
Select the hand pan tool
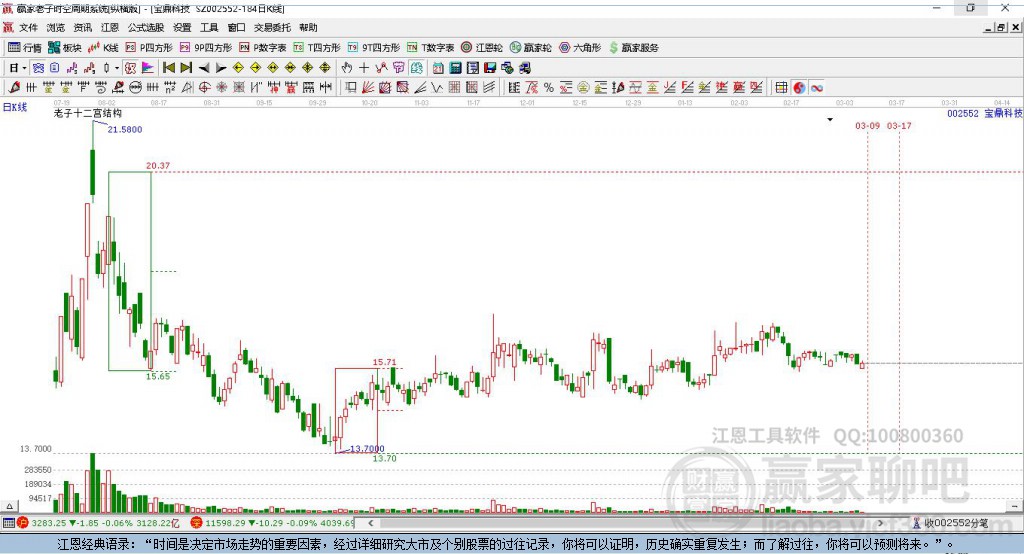[347, 67]
